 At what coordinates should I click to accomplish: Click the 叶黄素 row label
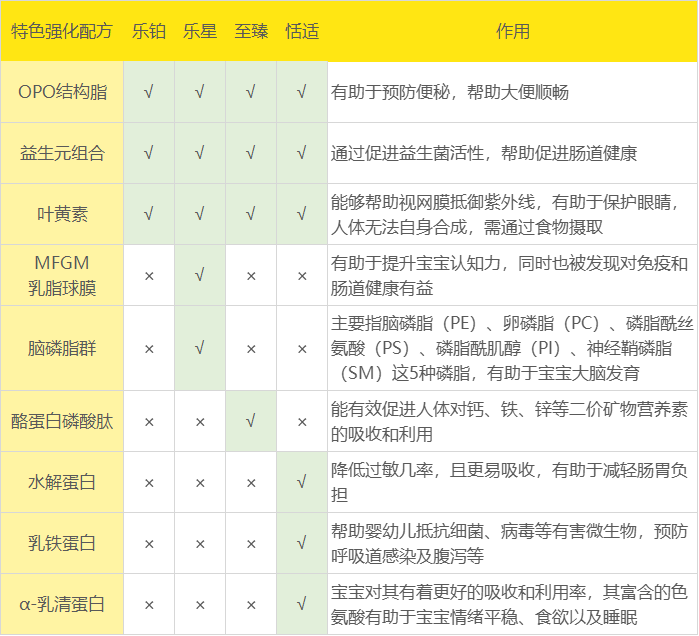click(x=62, y=213)
